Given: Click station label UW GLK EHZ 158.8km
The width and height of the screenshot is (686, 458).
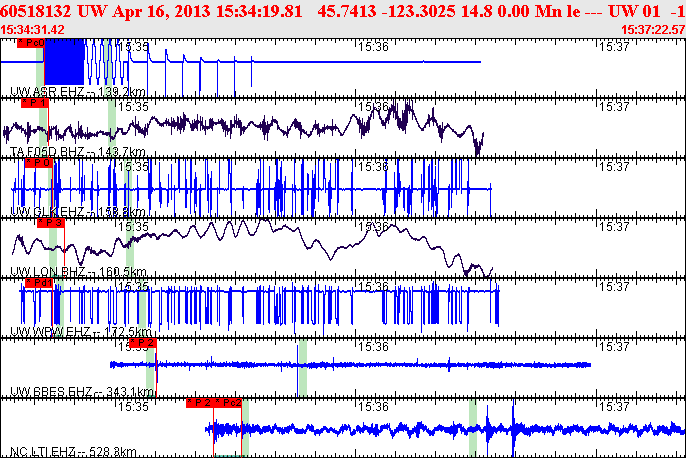Looking at the screenshot, I should click(x=78, y=212).
